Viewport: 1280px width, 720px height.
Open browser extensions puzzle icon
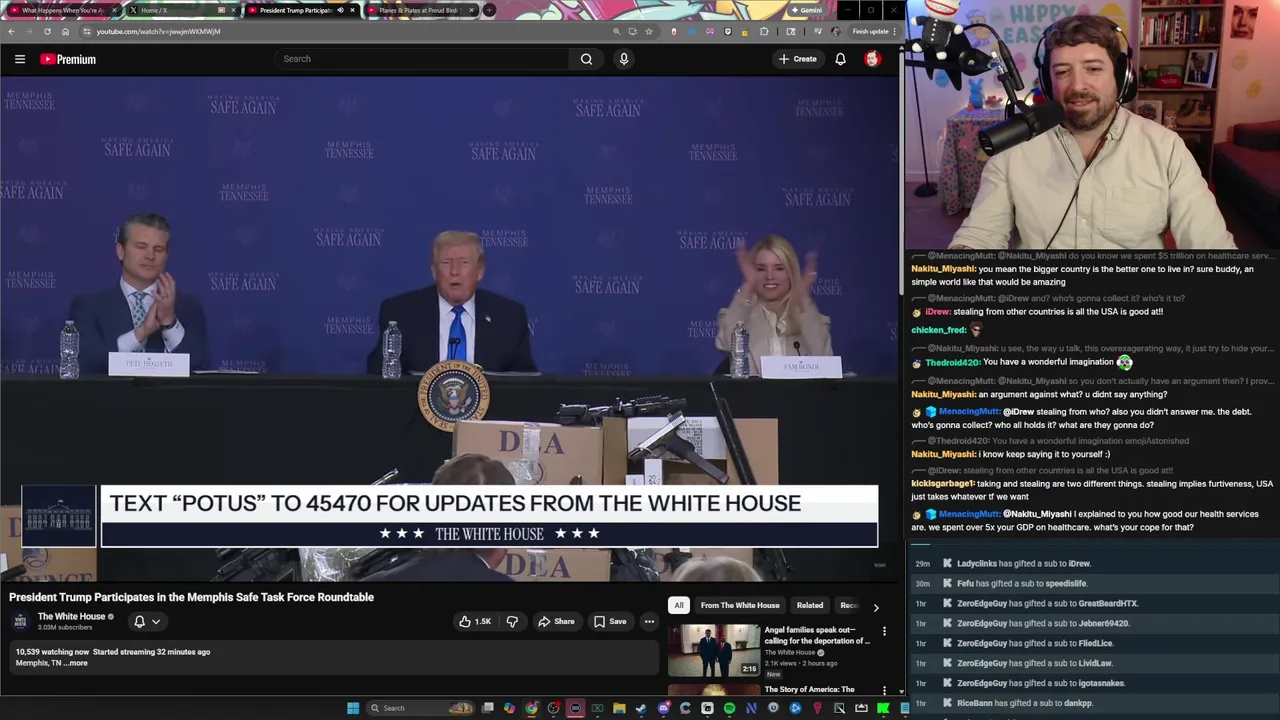click(764, 31)
